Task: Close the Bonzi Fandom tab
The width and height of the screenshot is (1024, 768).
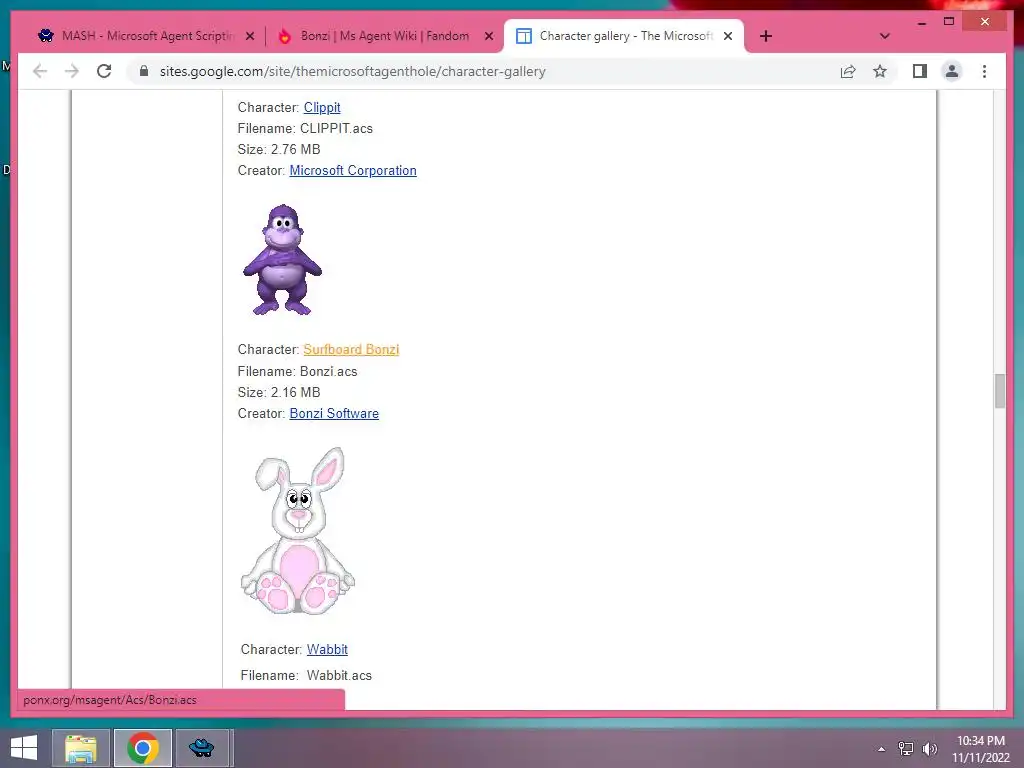Action: coord(488,36)
